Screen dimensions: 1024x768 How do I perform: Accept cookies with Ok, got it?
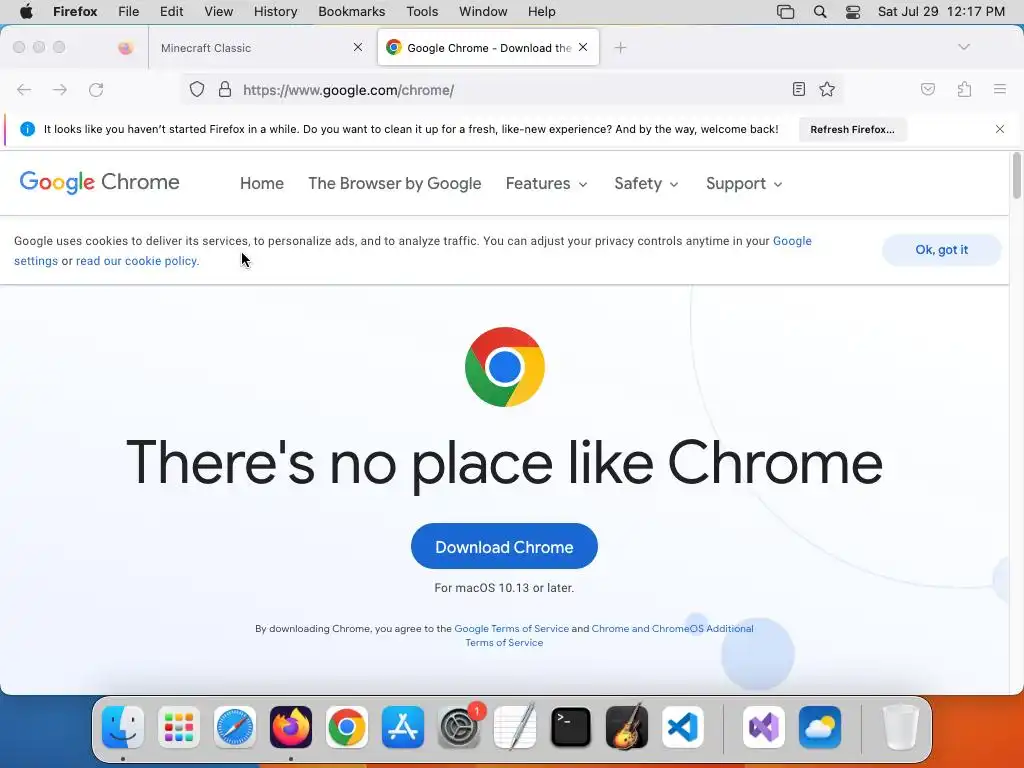(941, 249)
